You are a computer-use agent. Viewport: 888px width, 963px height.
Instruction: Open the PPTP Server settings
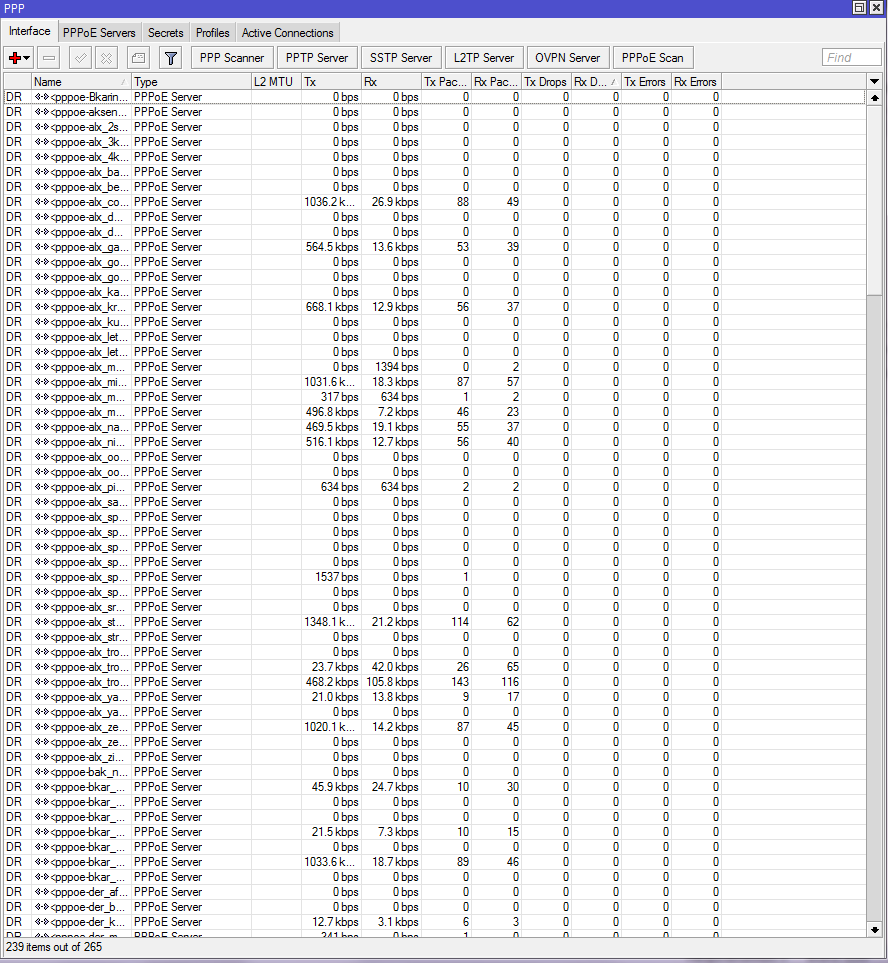(x=317, y=58)
